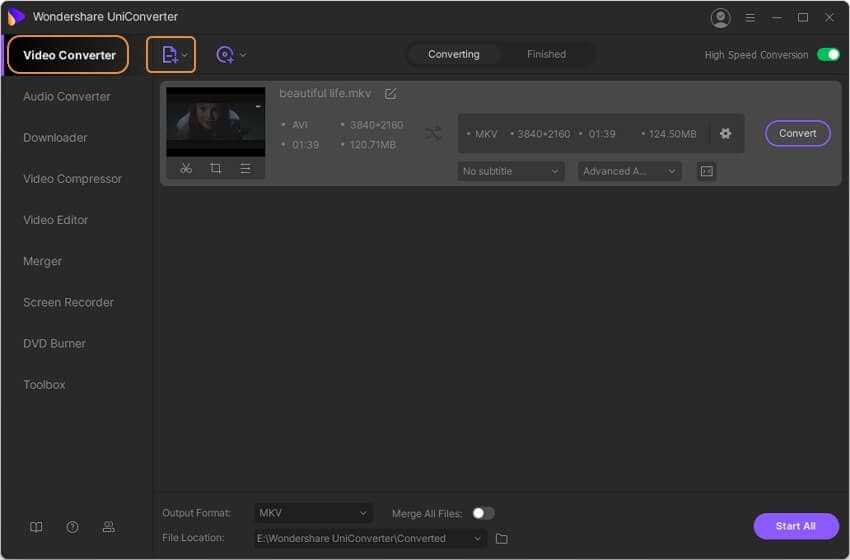This screenshot has height=560, width=850.
Task: Expand the No subtitle dropdown
Action: [511, 171]
